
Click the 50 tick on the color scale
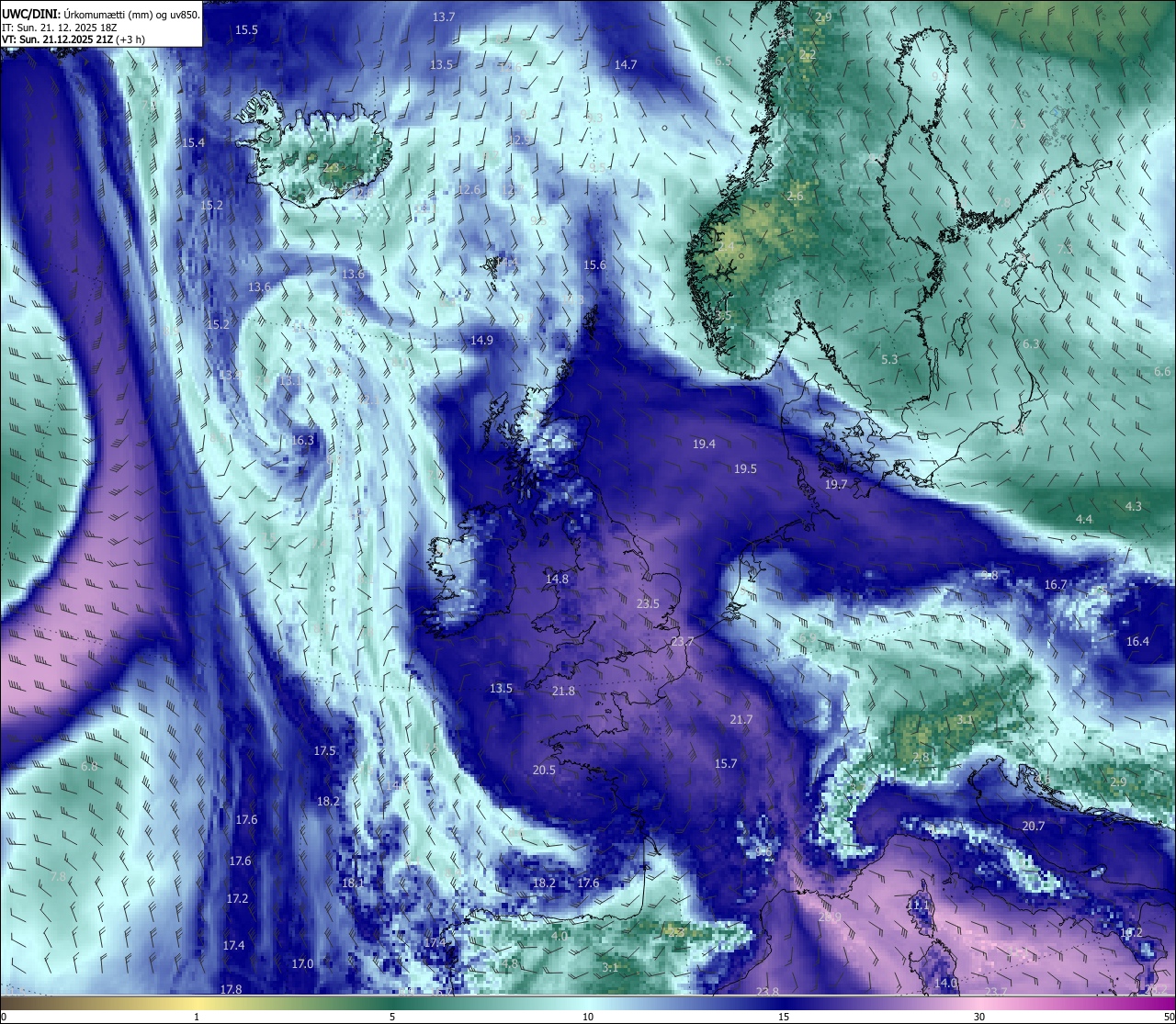click(1169, 1017)
